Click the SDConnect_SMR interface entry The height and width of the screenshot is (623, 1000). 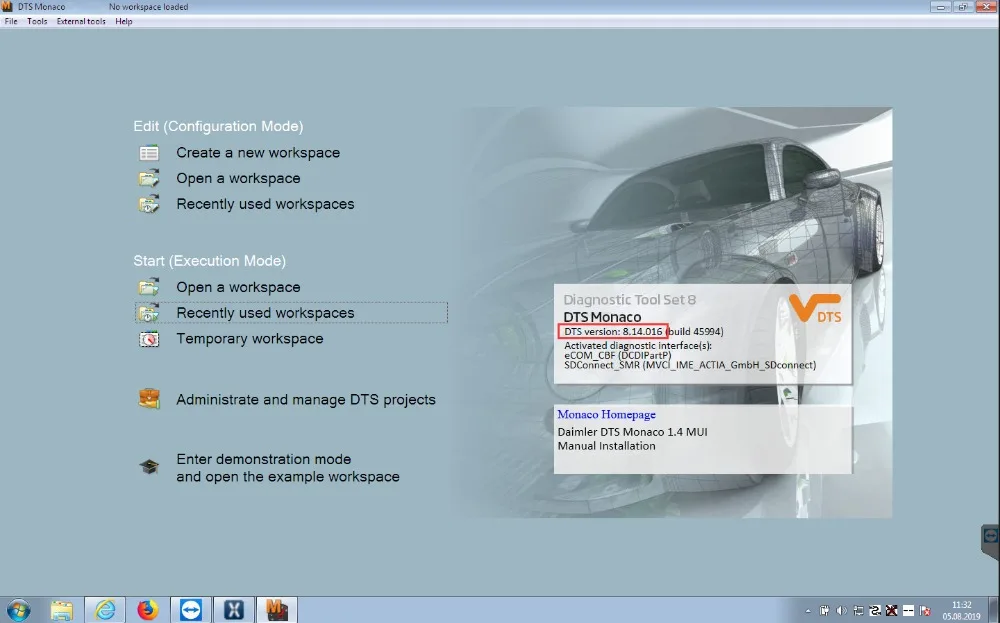pyautogui.click(x=690, y=365)
